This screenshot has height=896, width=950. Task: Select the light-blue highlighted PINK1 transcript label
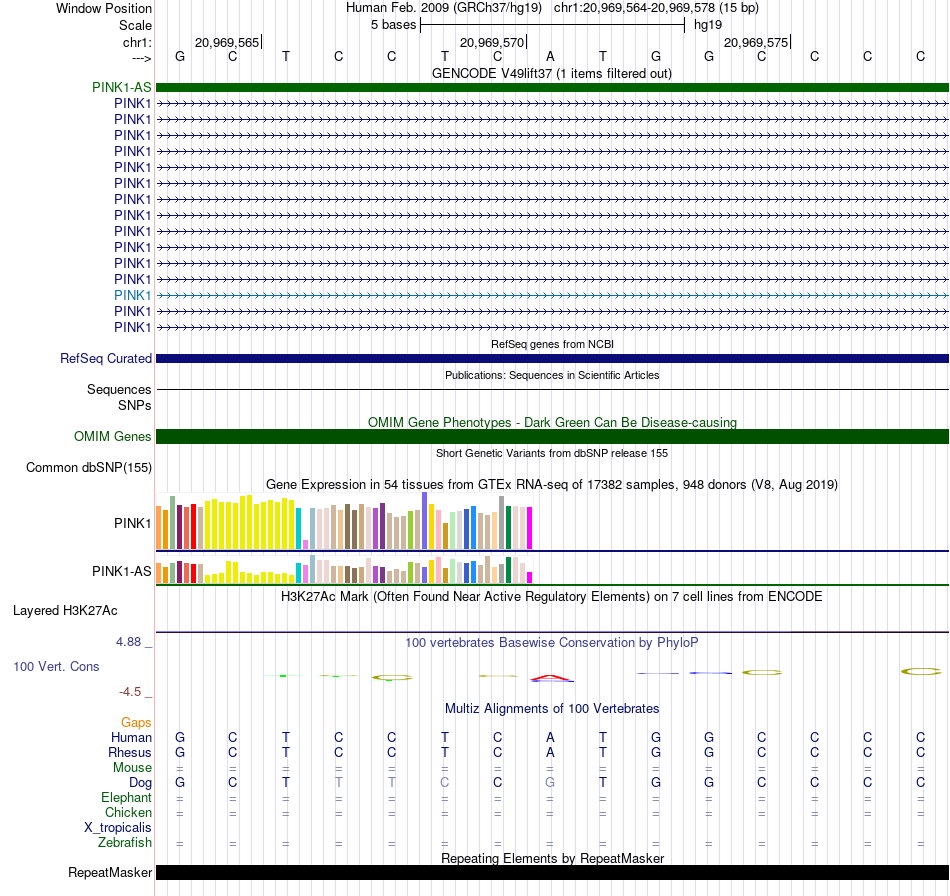point(132,295)
